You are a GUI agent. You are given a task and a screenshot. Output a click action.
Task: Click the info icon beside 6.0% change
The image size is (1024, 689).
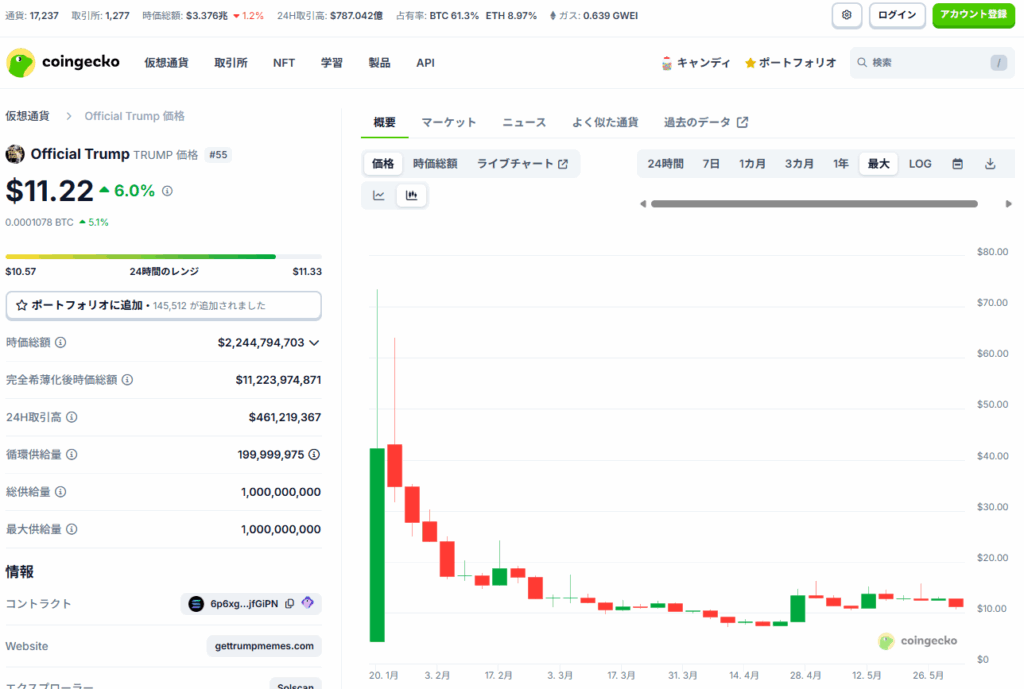click(x=167, y=191)
